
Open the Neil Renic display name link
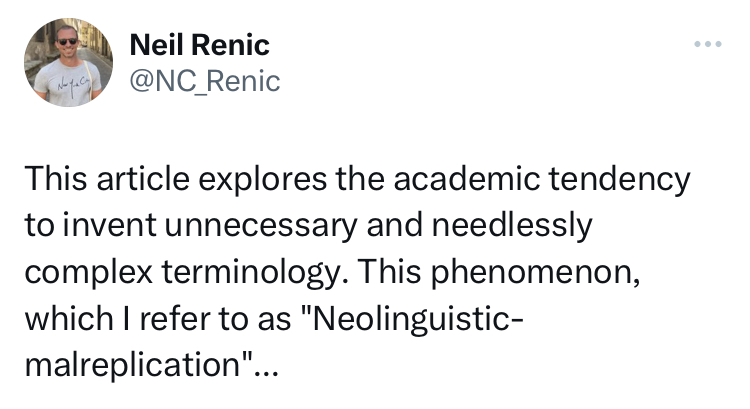tap(200, 46)
